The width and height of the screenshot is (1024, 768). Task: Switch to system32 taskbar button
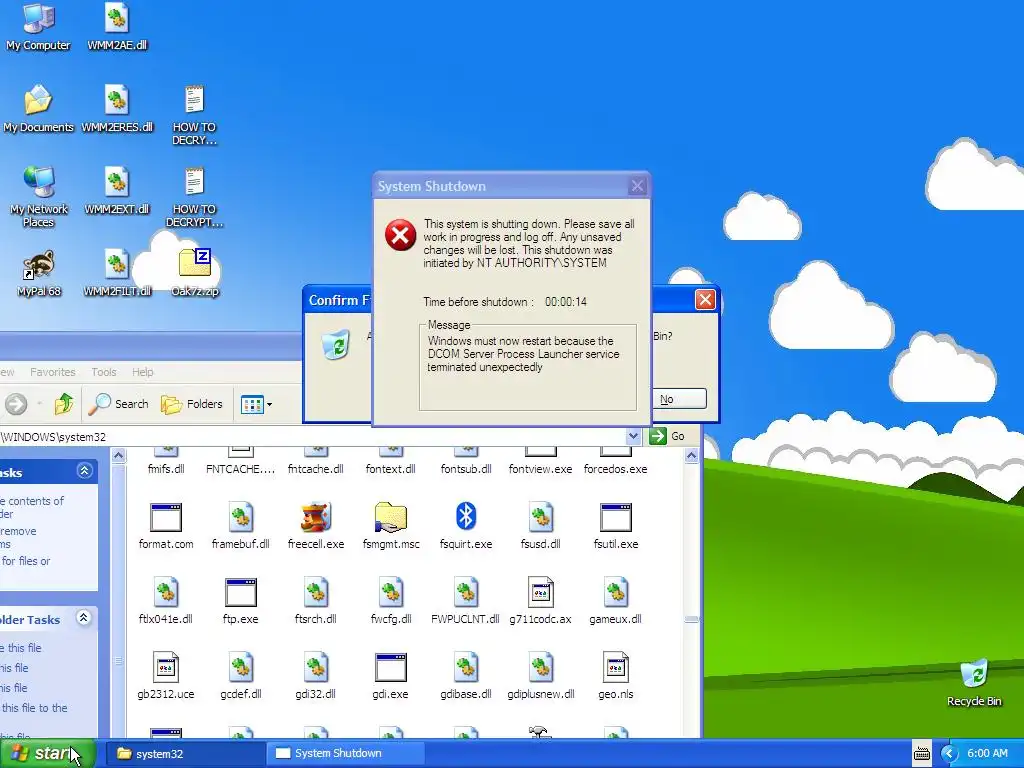point(185,754)
